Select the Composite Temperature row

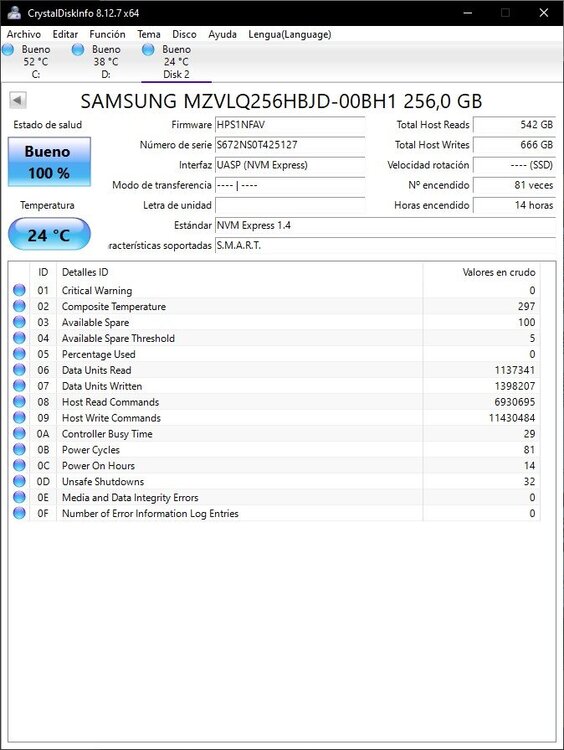275,306
